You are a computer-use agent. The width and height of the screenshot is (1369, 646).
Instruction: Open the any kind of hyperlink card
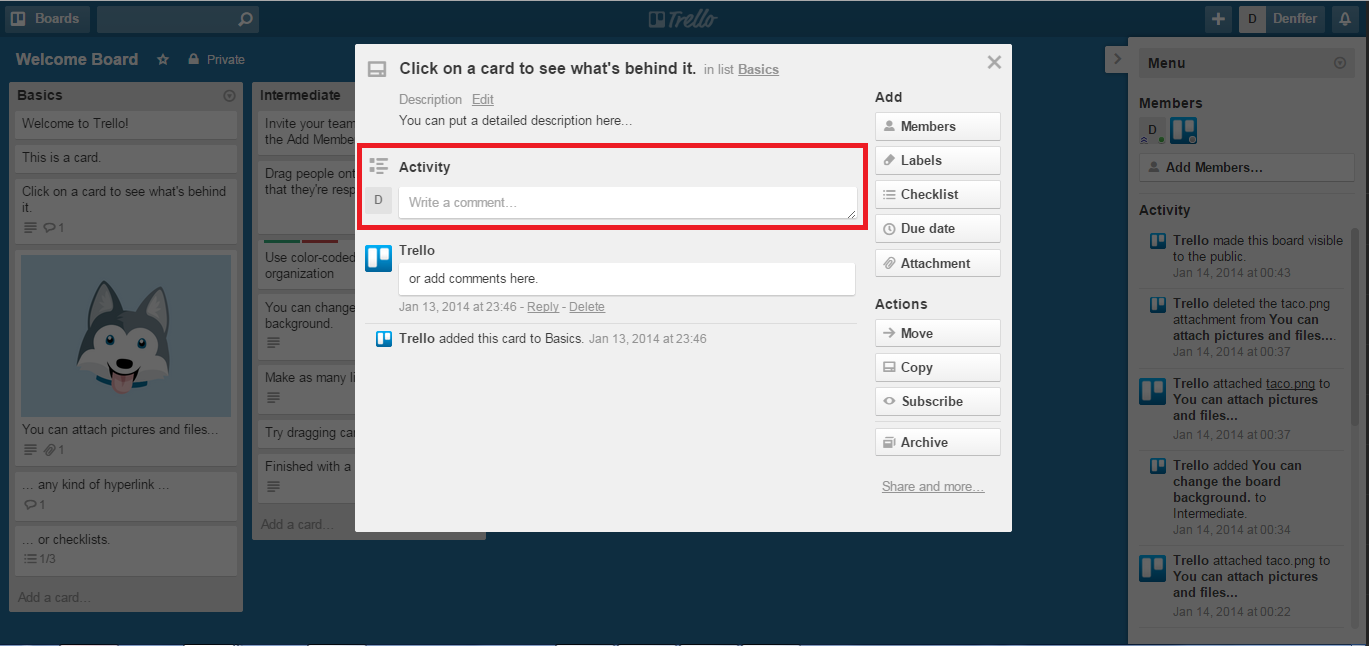pos(125,494)
